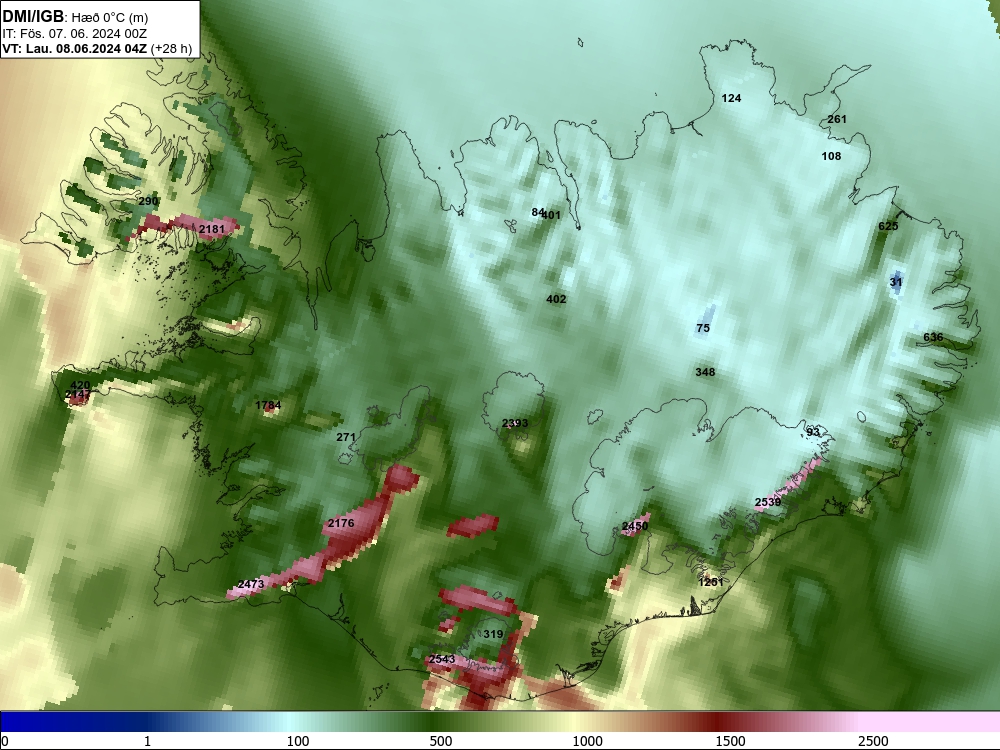Click the value 319 in the south
The width and height of the screenshot is (1000, 750).
(493, 634)
